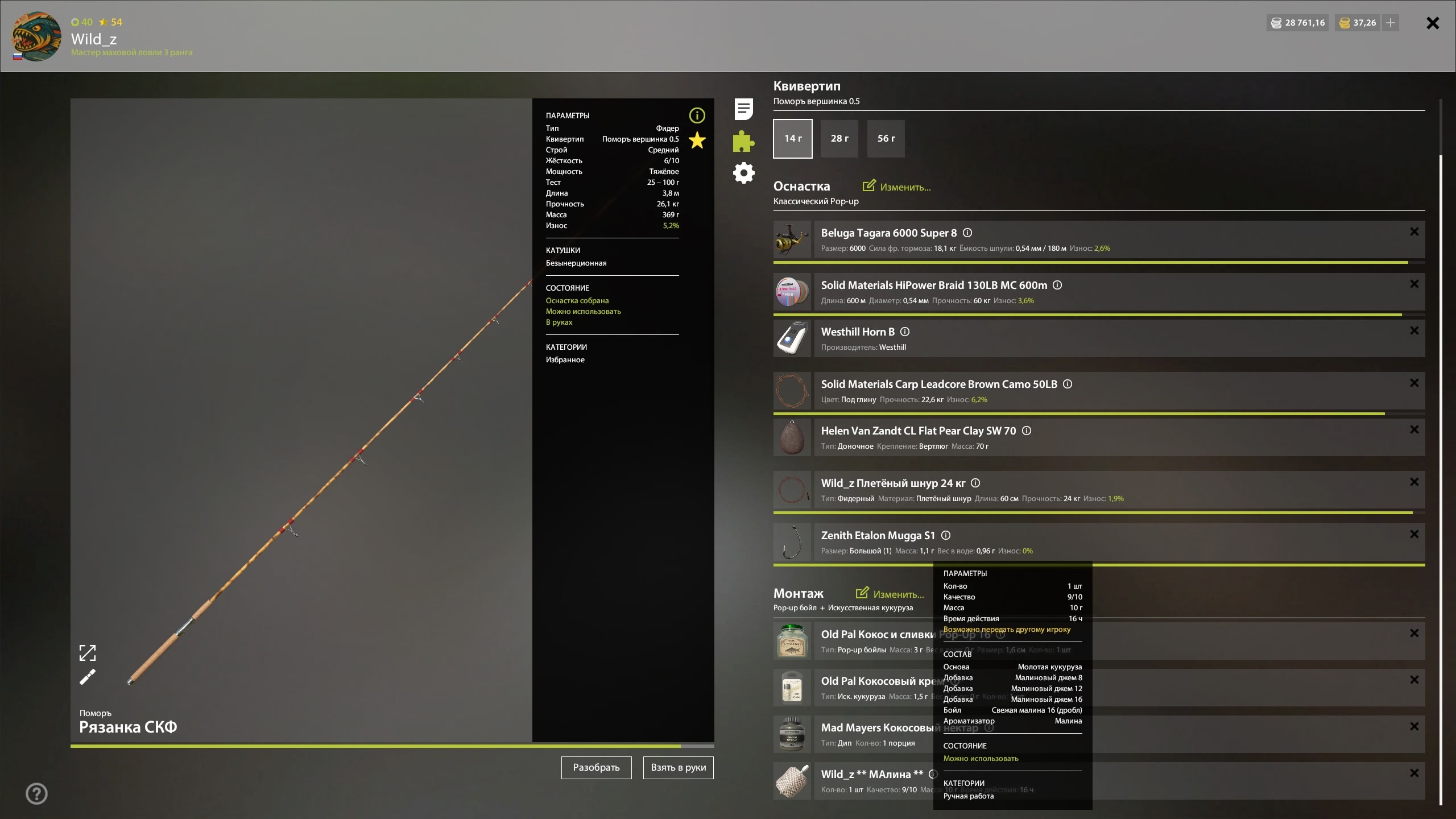Remove Wild_z МАлина groundbait
Image resolution: width=1456 pixels, height=819 pixels.
click(1414, 773)
